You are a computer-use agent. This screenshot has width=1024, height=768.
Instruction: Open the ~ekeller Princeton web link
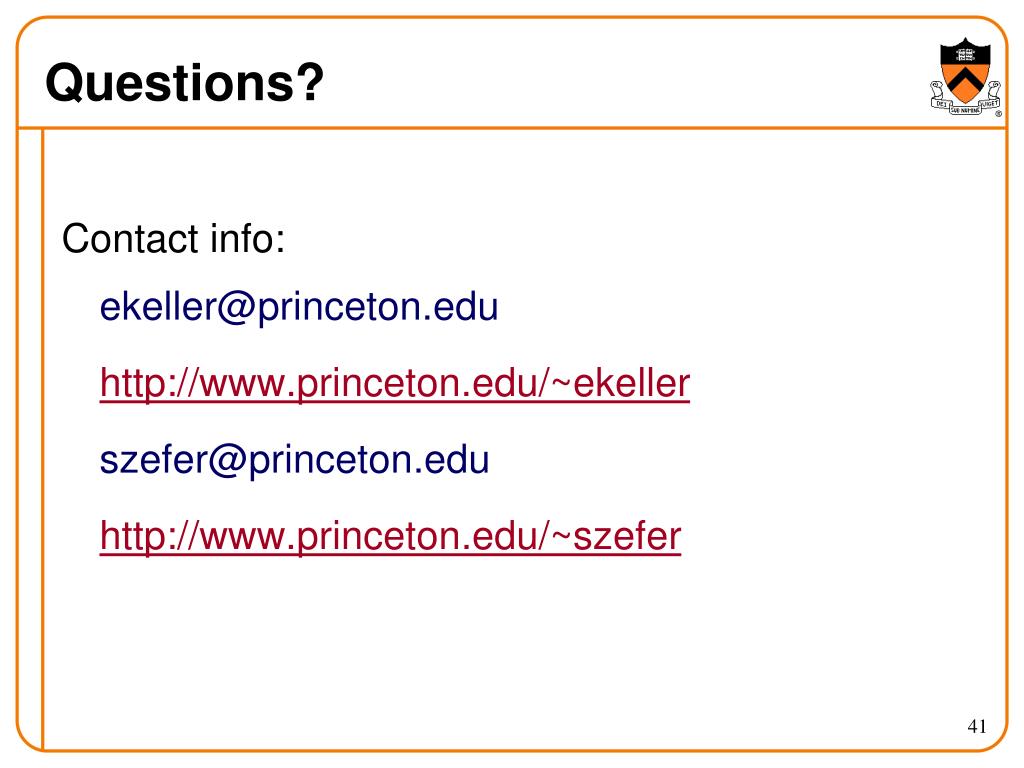[x=395, y=383]
